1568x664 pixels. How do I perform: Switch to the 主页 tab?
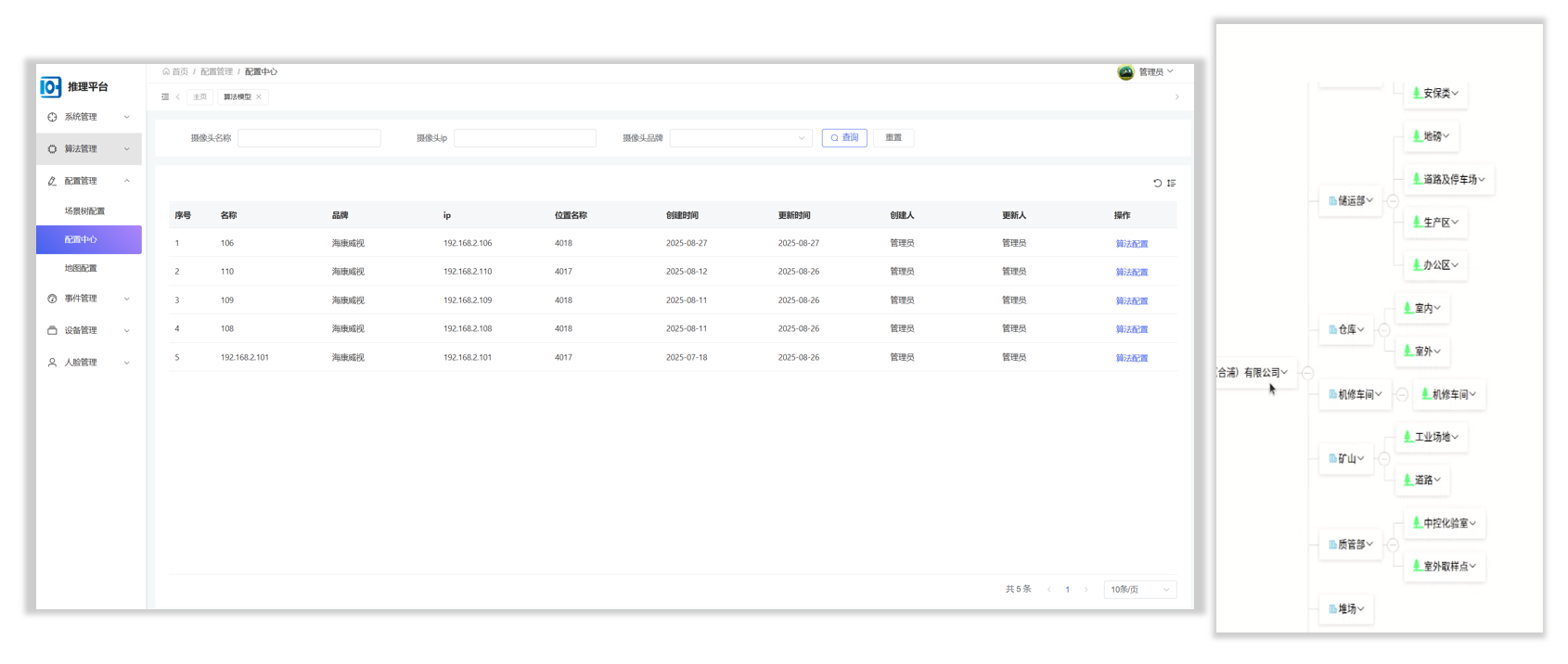click(x=199, y=97)
